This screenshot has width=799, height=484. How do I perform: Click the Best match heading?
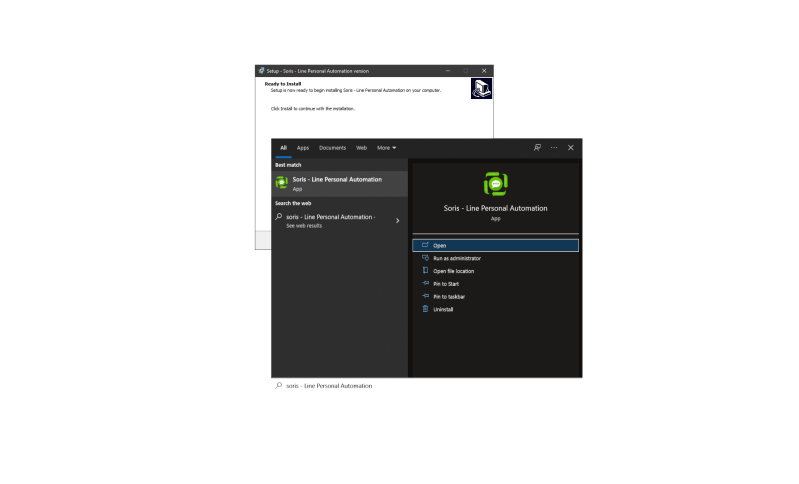point(288,165)
